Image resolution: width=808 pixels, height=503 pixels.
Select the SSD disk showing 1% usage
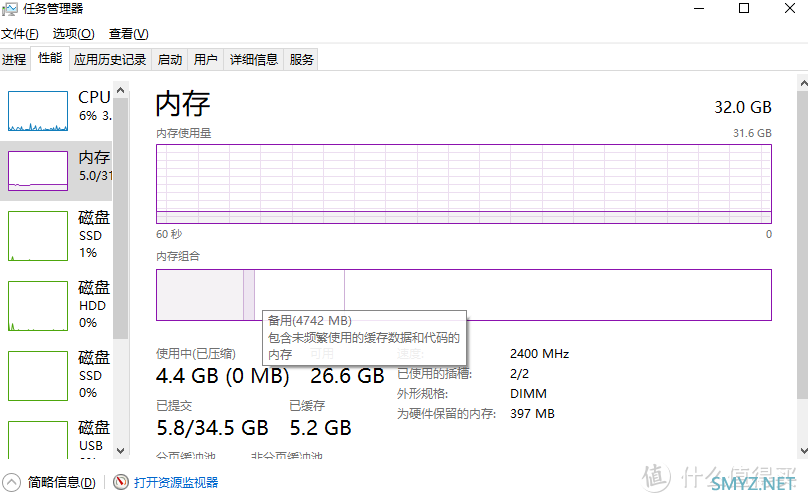pos(37,235)
